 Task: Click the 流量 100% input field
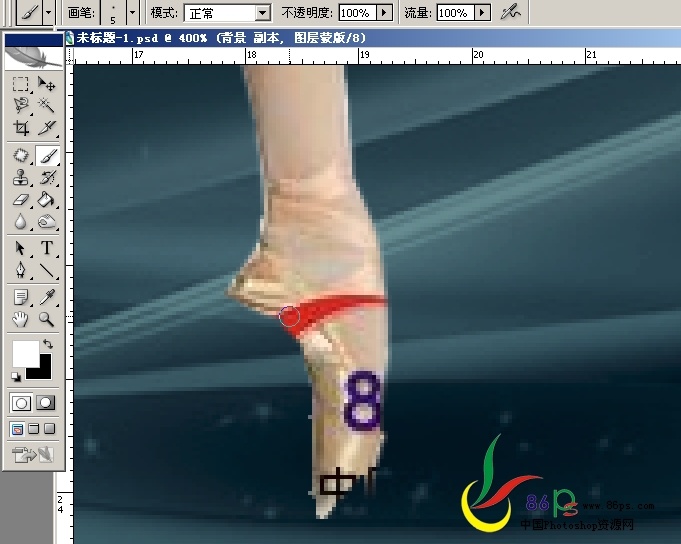(x=456, y=13)
